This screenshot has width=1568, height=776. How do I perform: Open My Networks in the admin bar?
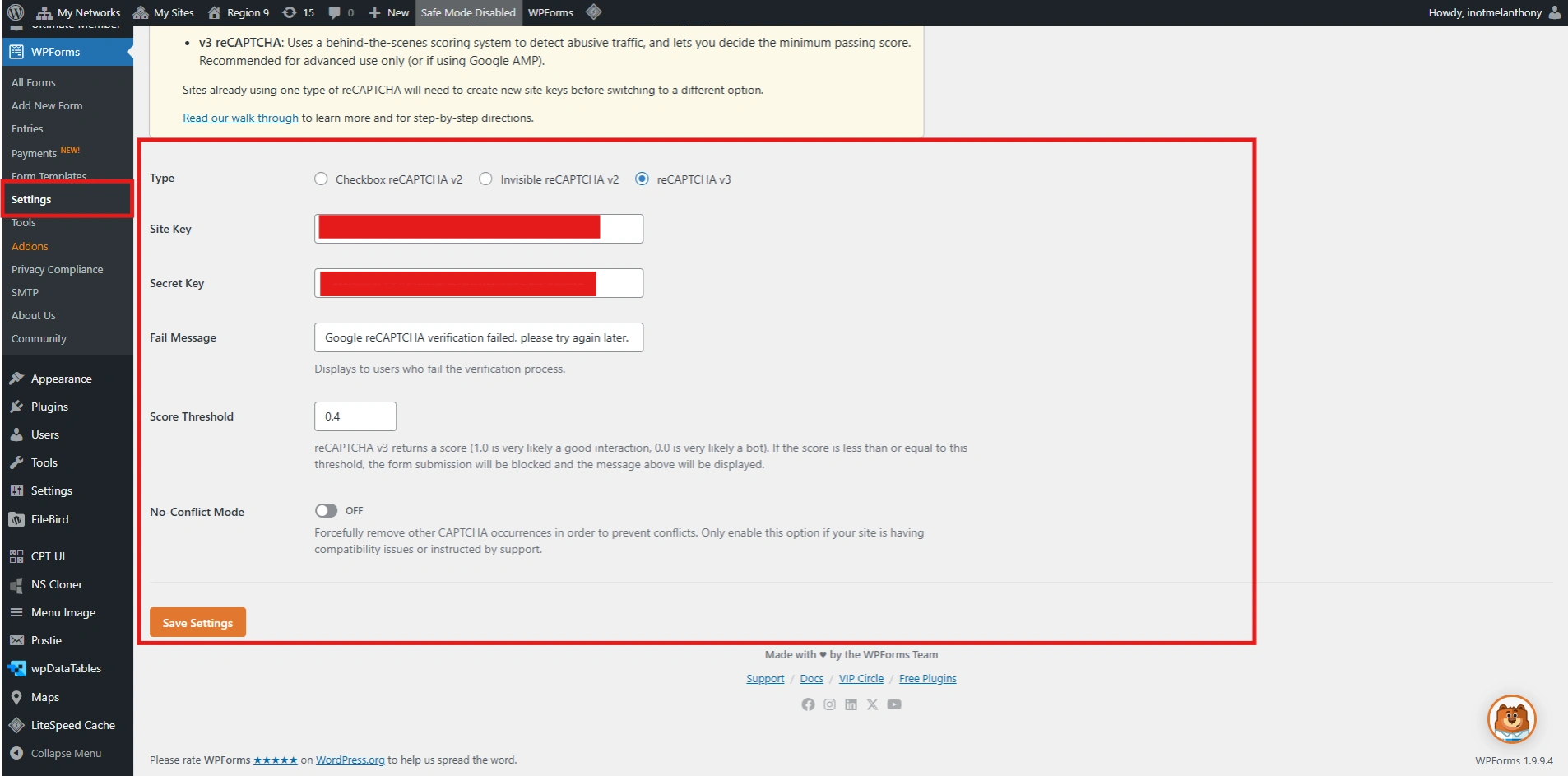point(78,12)
